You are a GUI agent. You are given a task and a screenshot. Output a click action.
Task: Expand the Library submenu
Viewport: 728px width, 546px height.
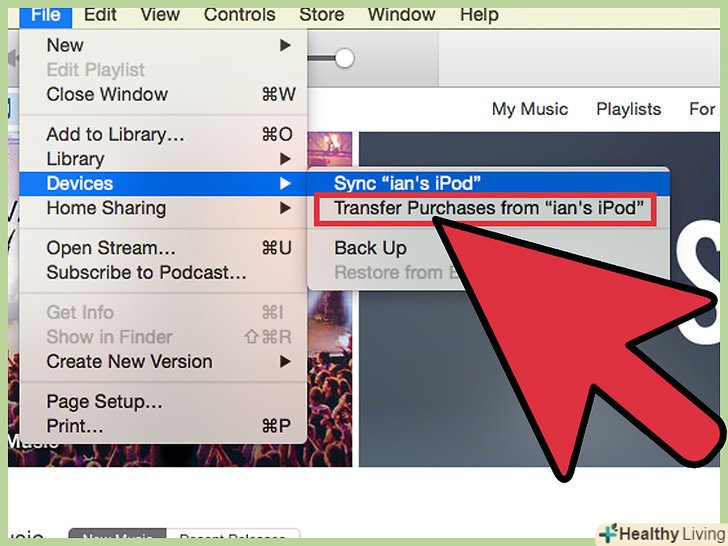pos(163,159)
